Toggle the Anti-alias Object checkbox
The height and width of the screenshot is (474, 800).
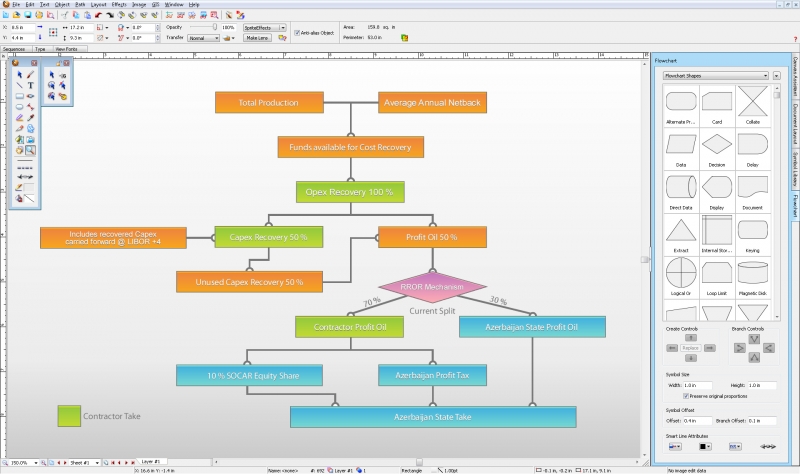(297, 33)
